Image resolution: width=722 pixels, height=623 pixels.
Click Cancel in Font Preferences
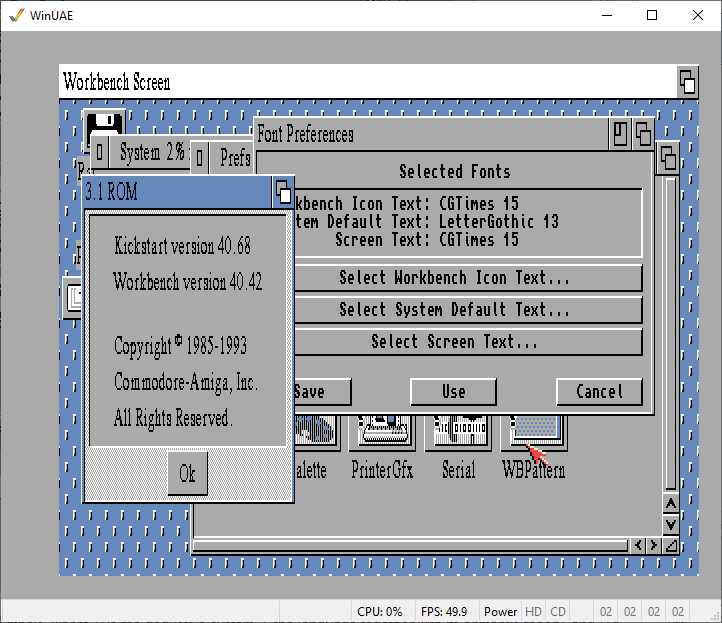tap(599, 392)
